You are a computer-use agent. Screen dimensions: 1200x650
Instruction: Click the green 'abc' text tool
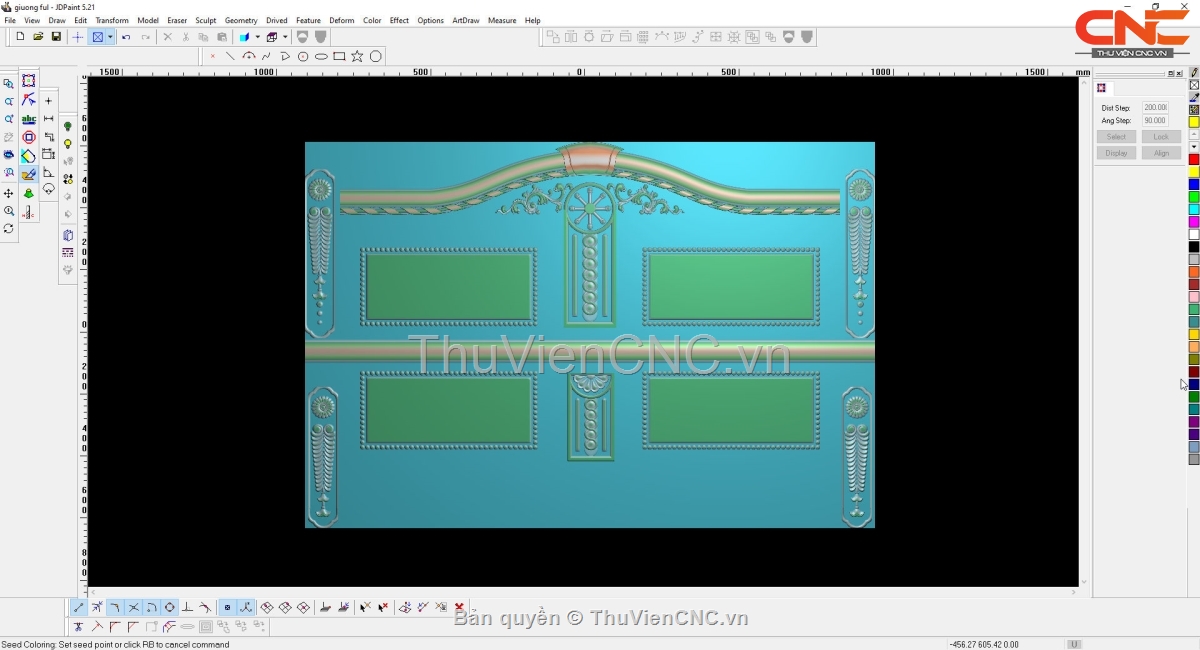(x=29, y=119)
